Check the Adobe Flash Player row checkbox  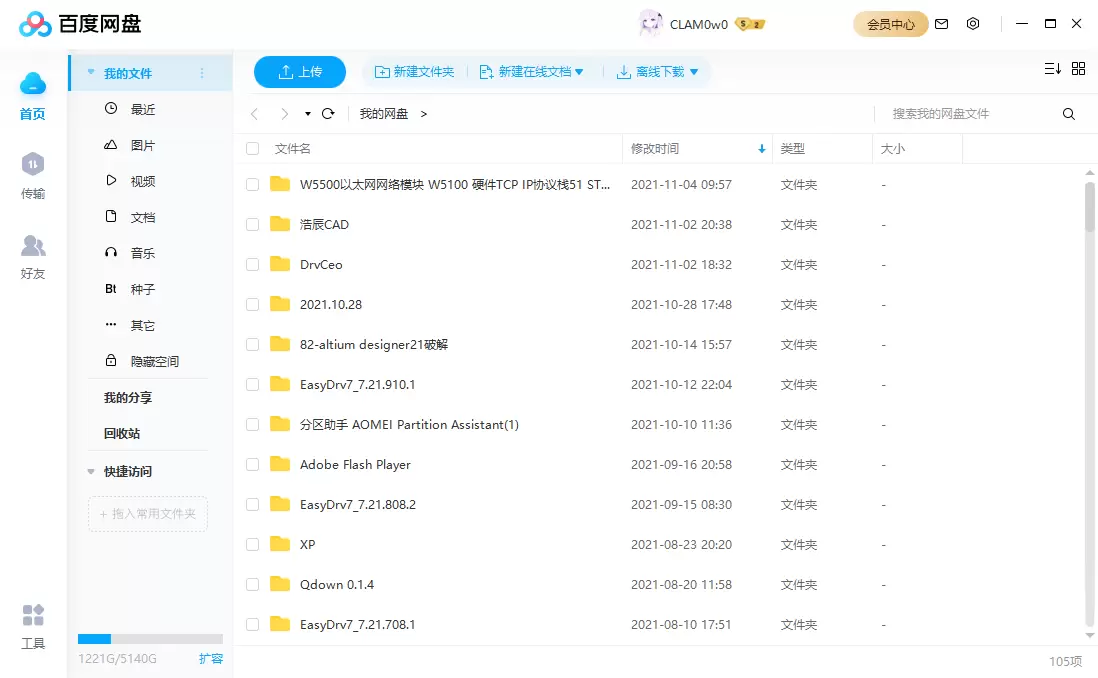click(253, 464)
